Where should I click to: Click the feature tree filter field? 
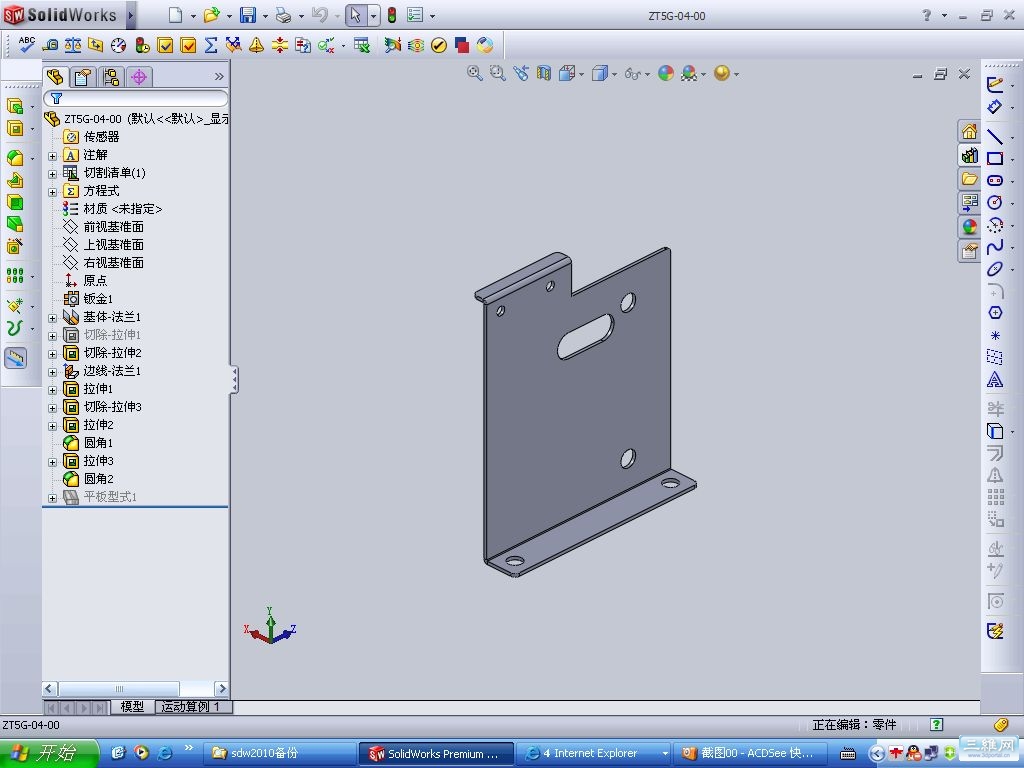136,99
